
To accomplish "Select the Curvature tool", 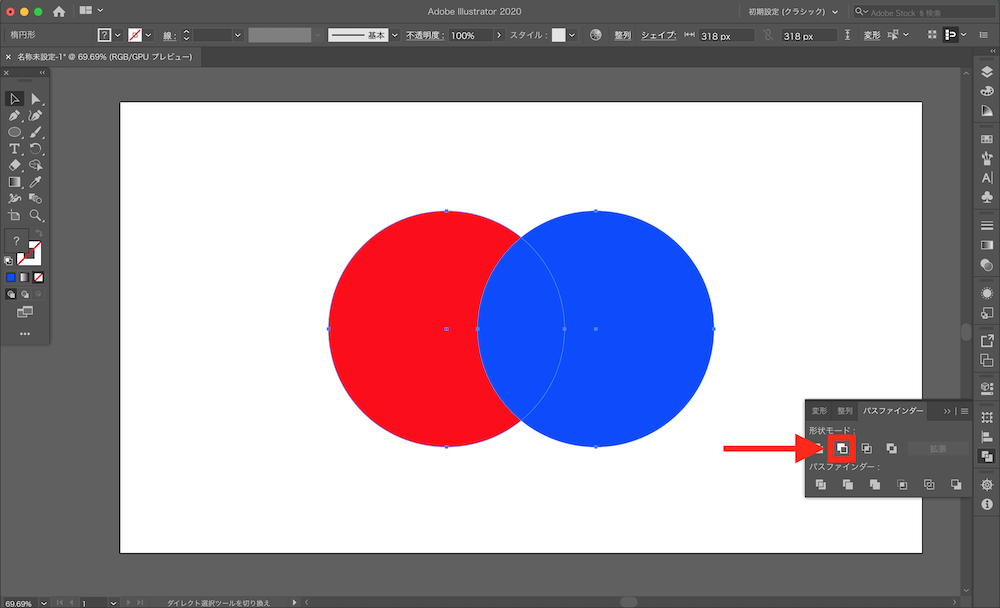I will (36, 115).
